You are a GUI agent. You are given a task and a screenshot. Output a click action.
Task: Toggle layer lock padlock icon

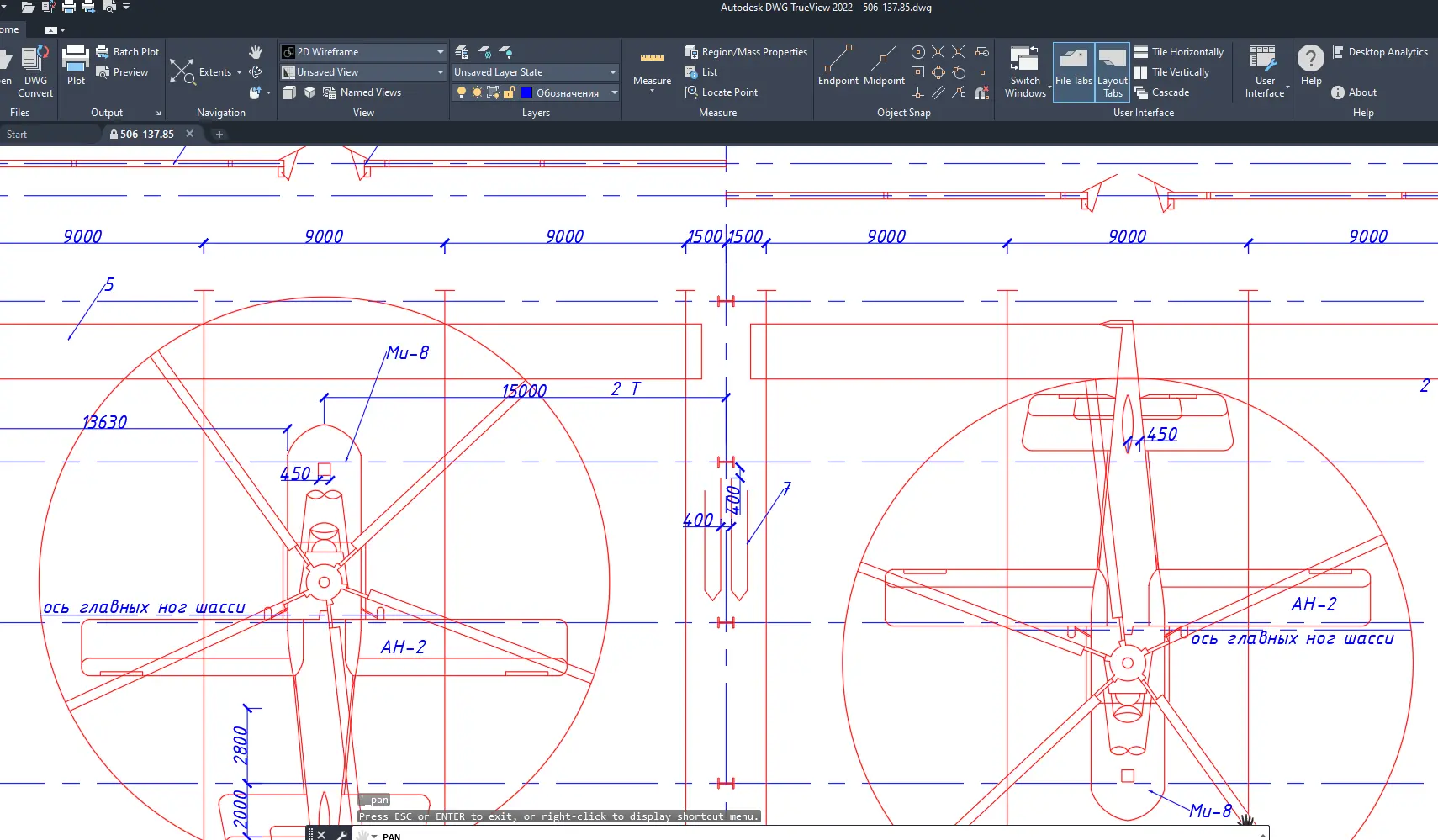[509, 92]
